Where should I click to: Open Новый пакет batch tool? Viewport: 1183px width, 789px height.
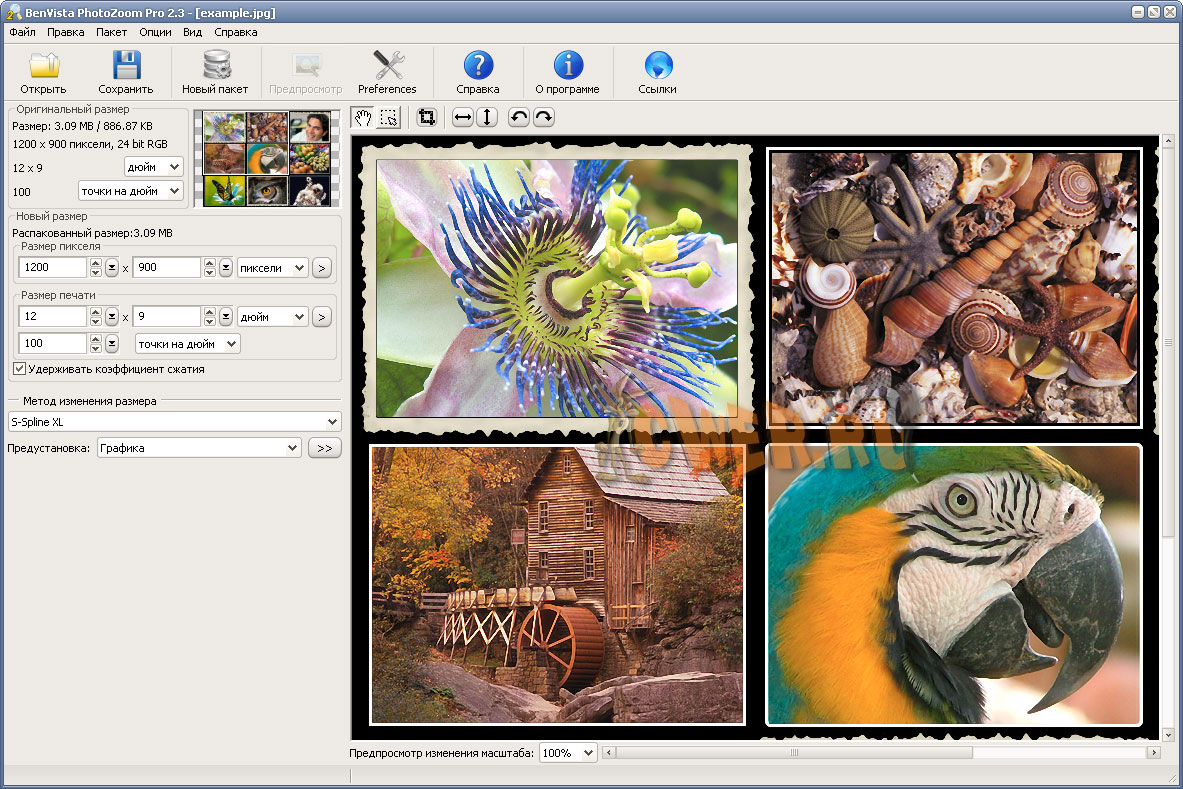click(x=215, y=67)
